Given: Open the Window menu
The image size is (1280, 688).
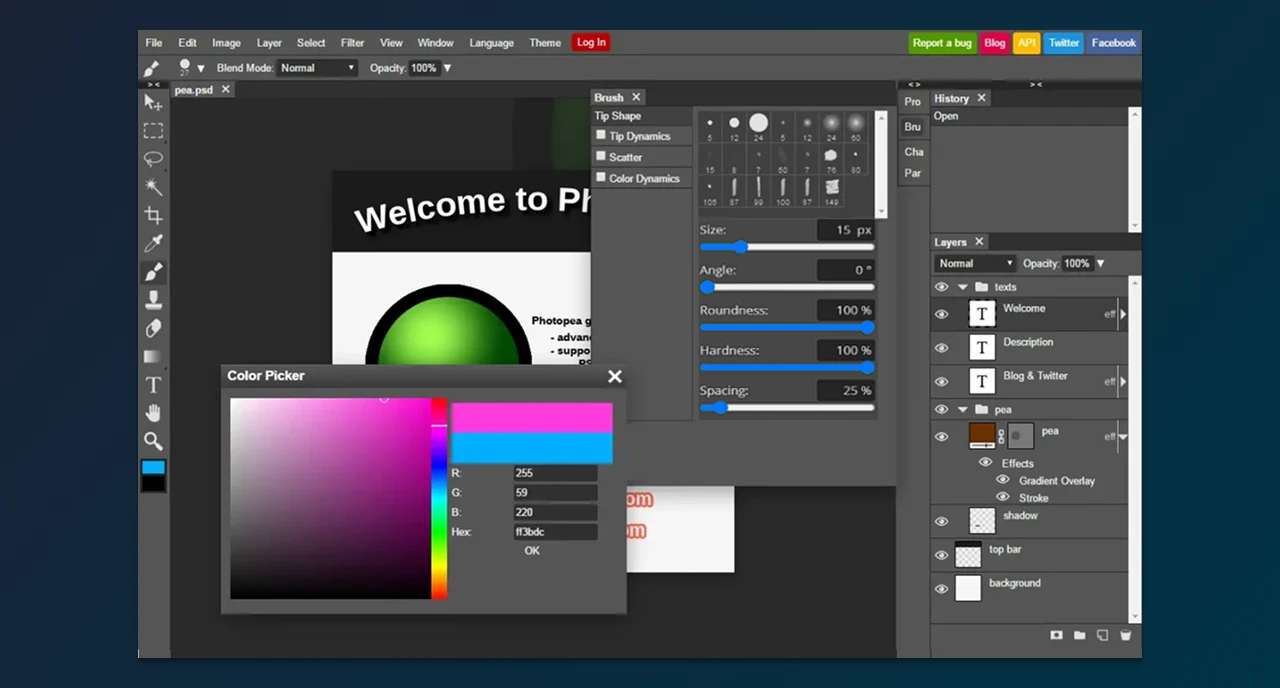Looking at the screenshot, I should pyautogui.click(x=435, y=43).
